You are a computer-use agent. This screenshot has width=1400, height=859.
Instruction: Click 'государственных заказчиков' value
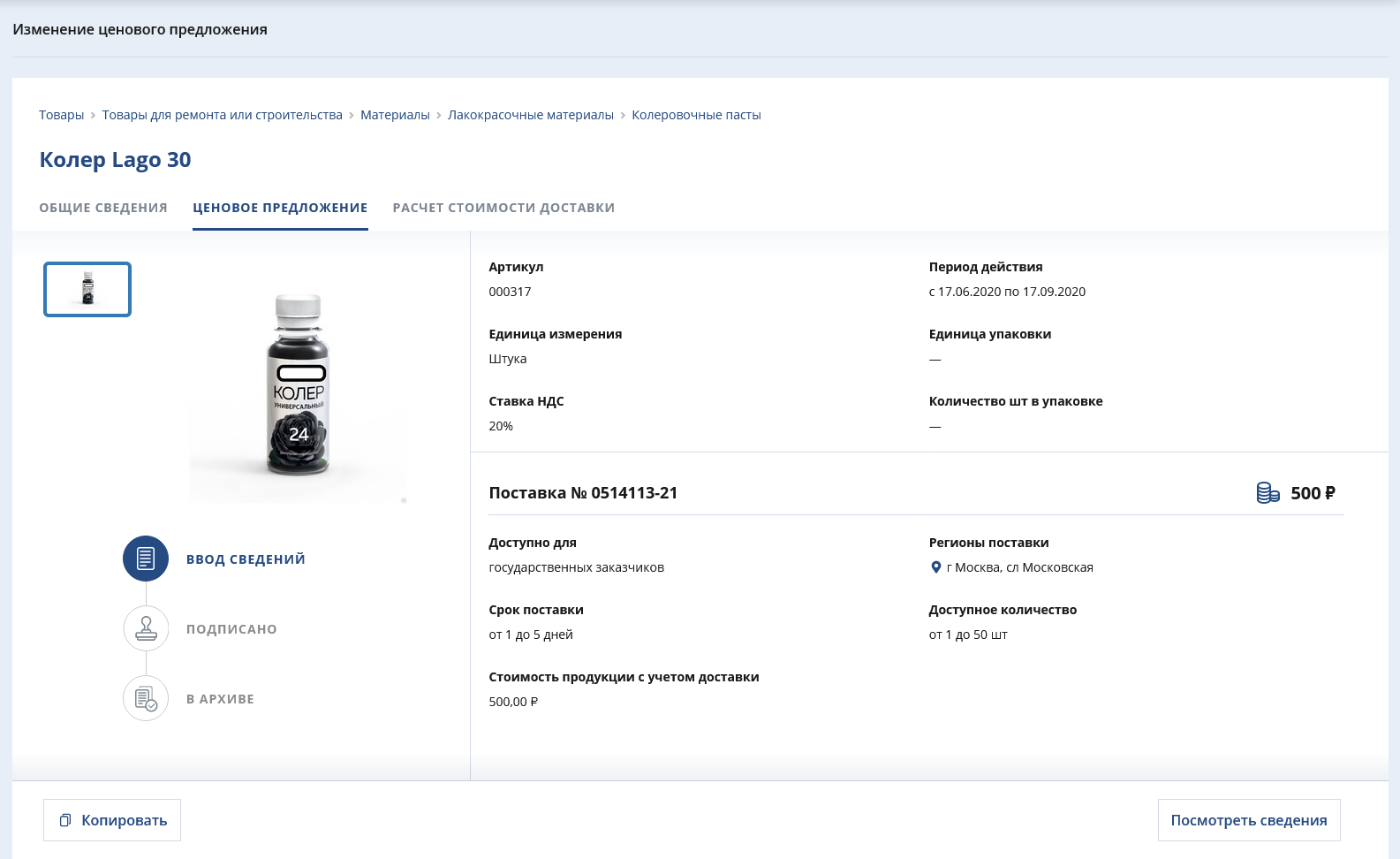click(x=576, y=567)
